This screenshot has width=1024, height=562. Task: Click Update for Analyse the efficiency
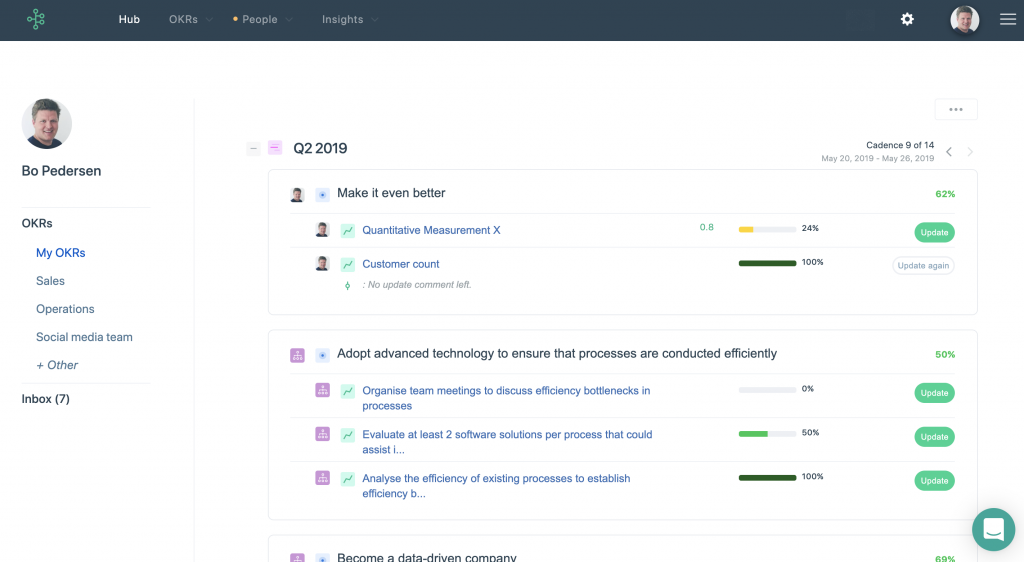point(935,480)
